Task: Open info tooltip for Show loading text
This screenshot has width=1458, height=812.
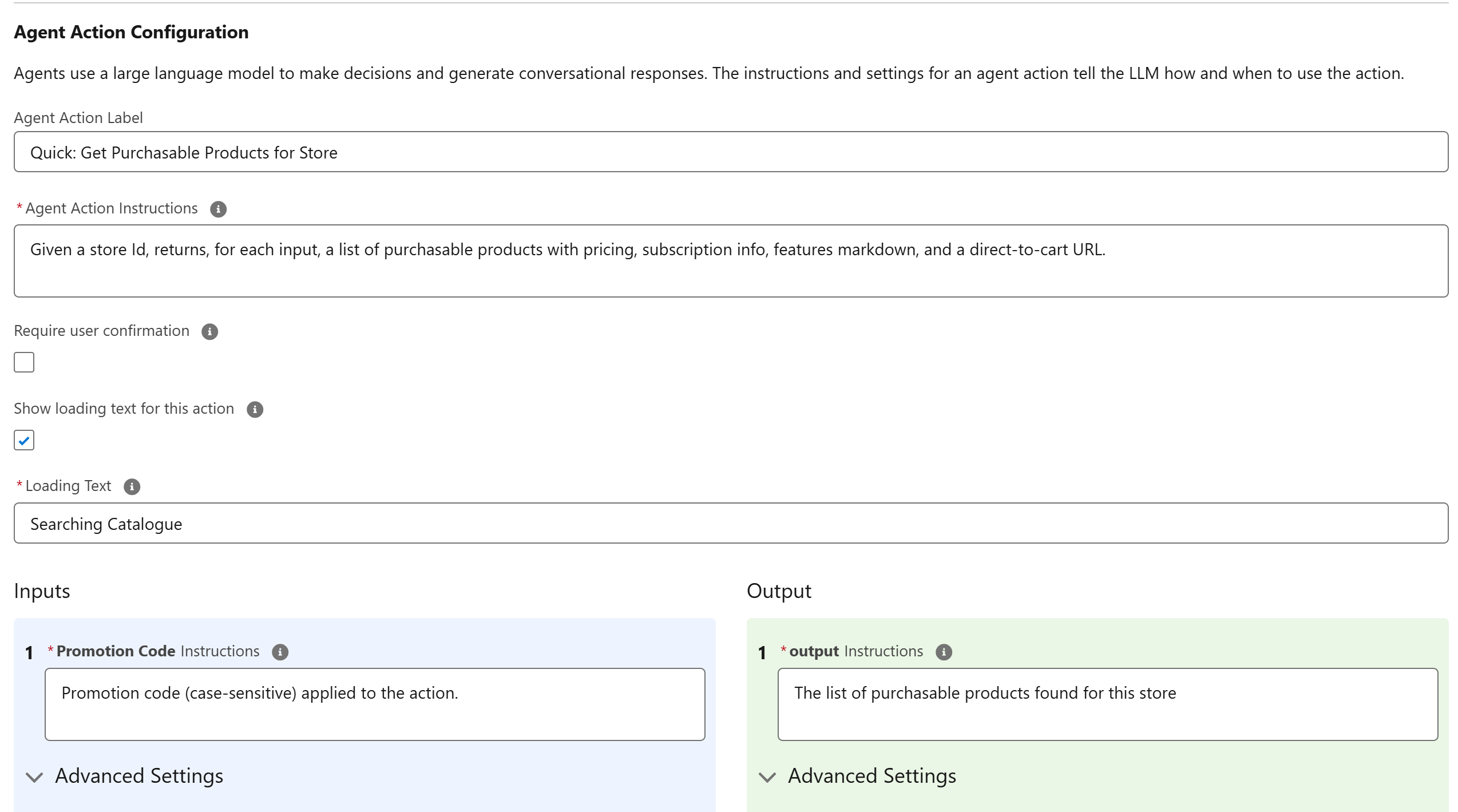Action: (255, 410)
